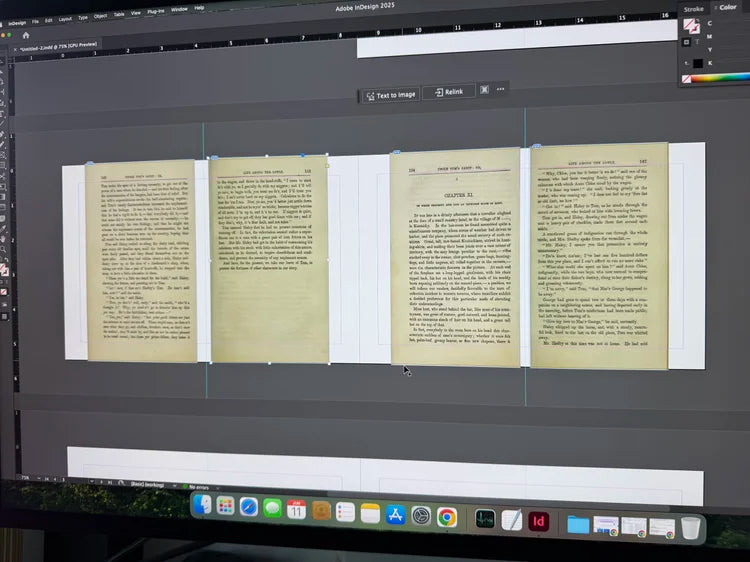This screenshot has width=750, height=562.
Task: Open Finder from the Dock
Action: (x=203, y=505)
